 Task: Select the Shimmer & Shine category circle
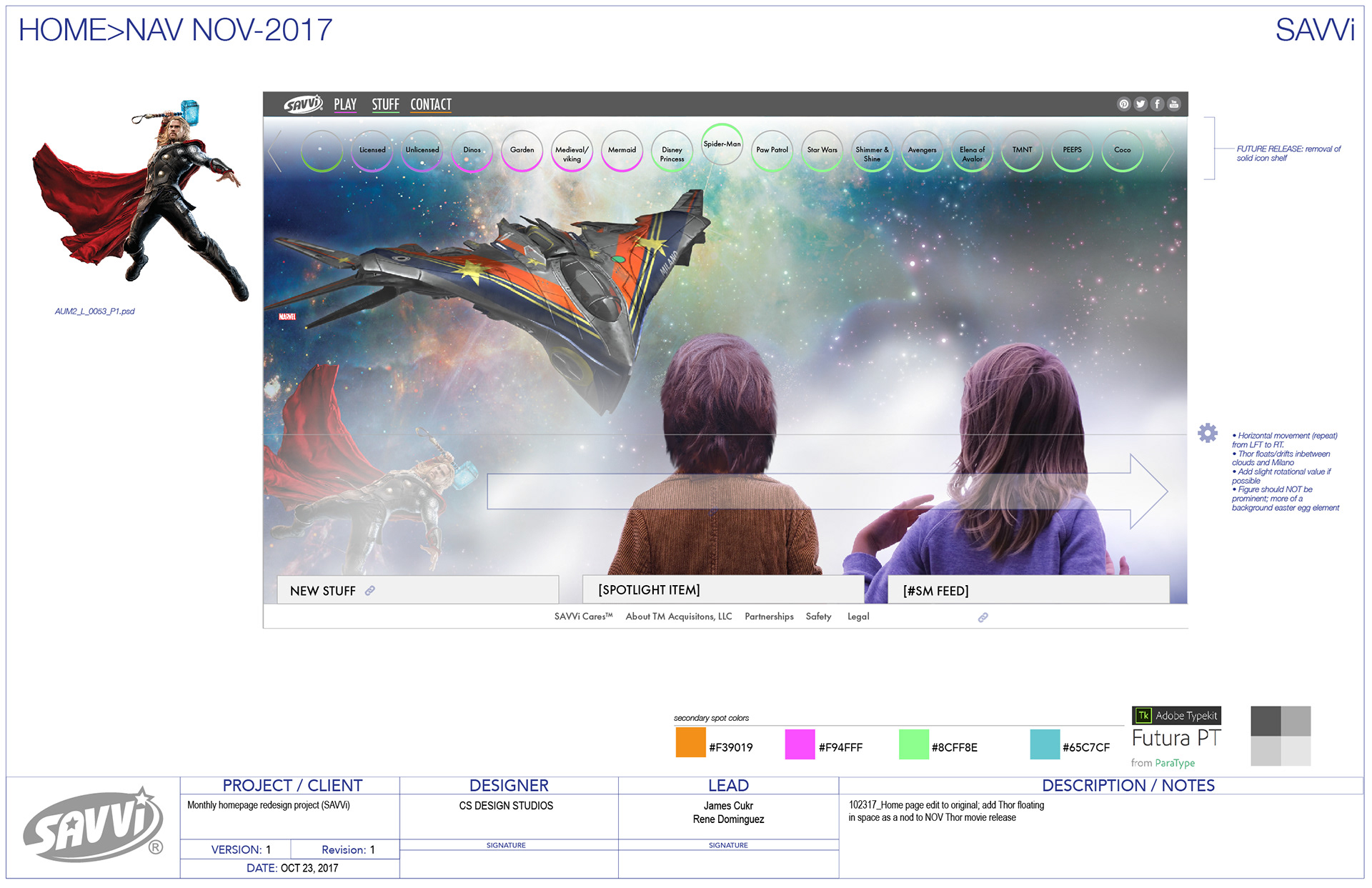click(873, 150)
